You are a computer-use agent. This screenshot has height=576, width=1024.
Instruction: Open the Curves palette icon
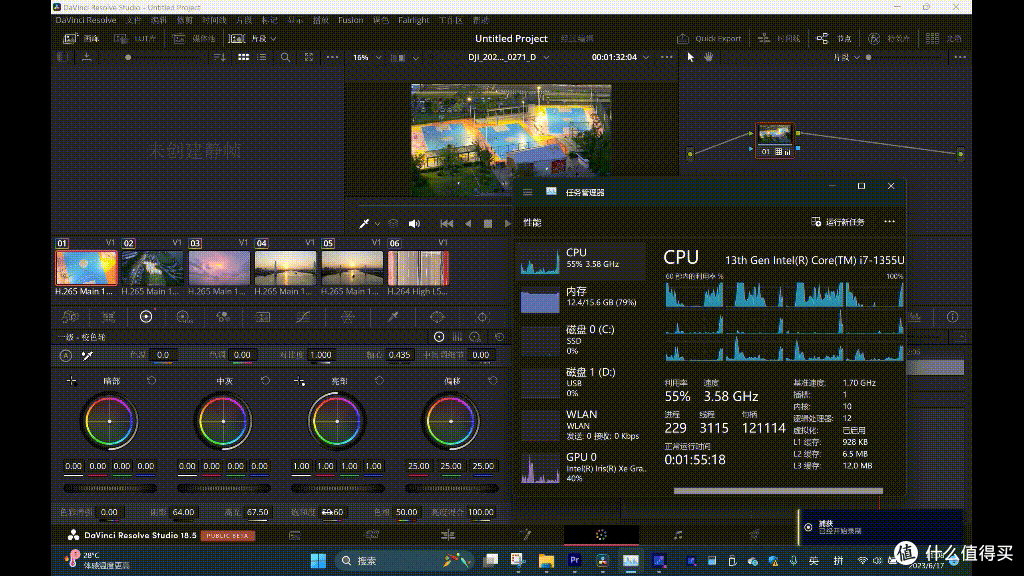point(302,317)
